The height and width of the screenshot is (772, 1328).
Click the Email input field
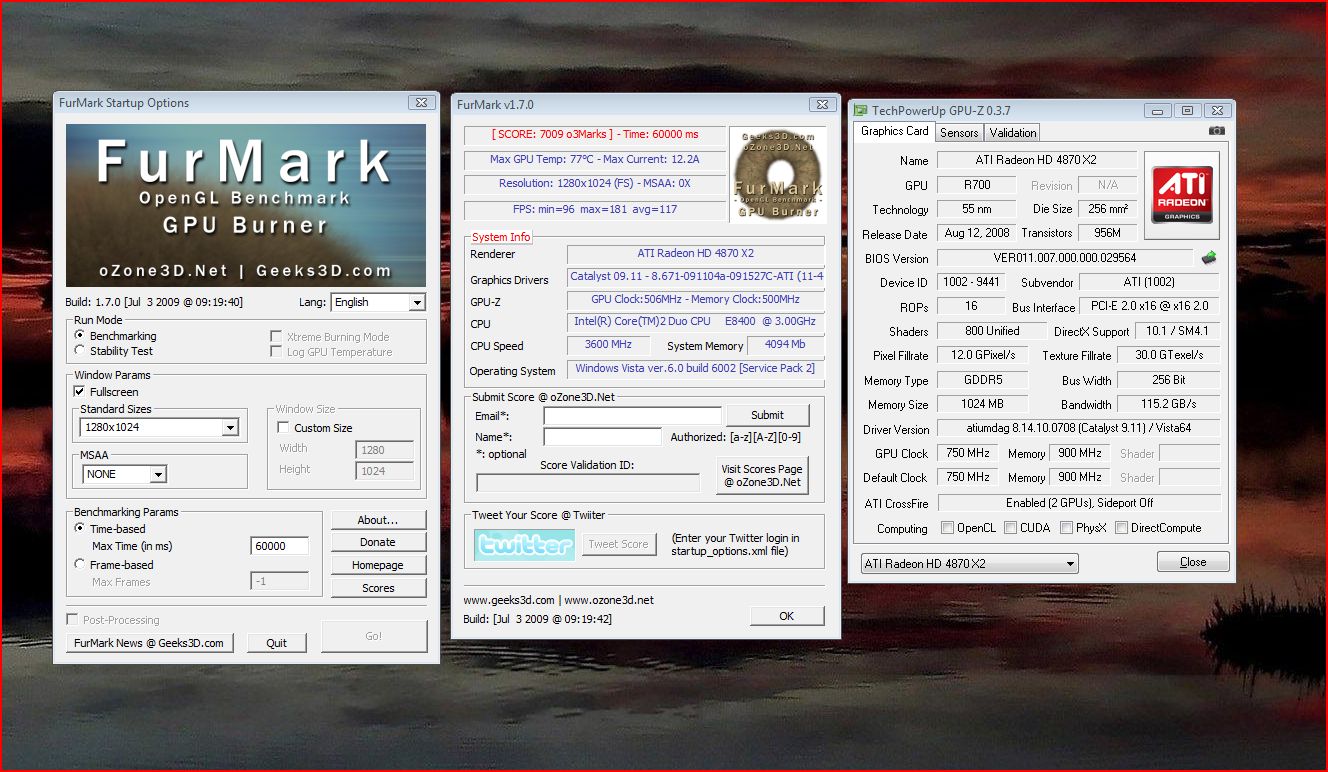click(x=632, y=415)
